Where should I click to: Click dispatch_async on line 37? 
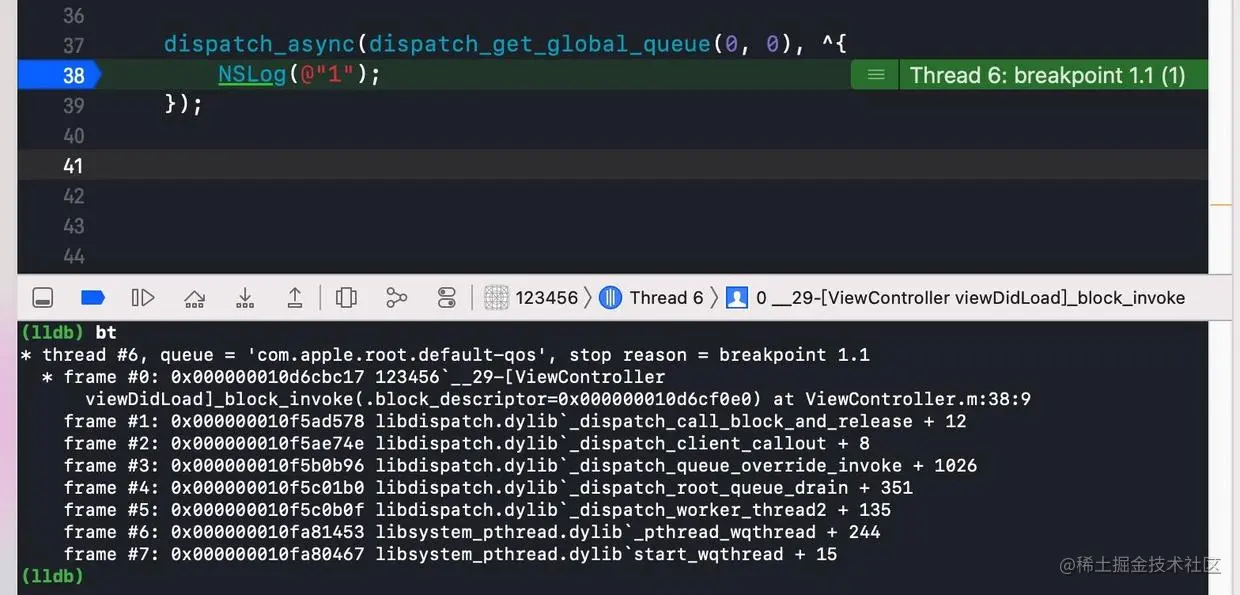pyautogui.click(x=260, y=44)
